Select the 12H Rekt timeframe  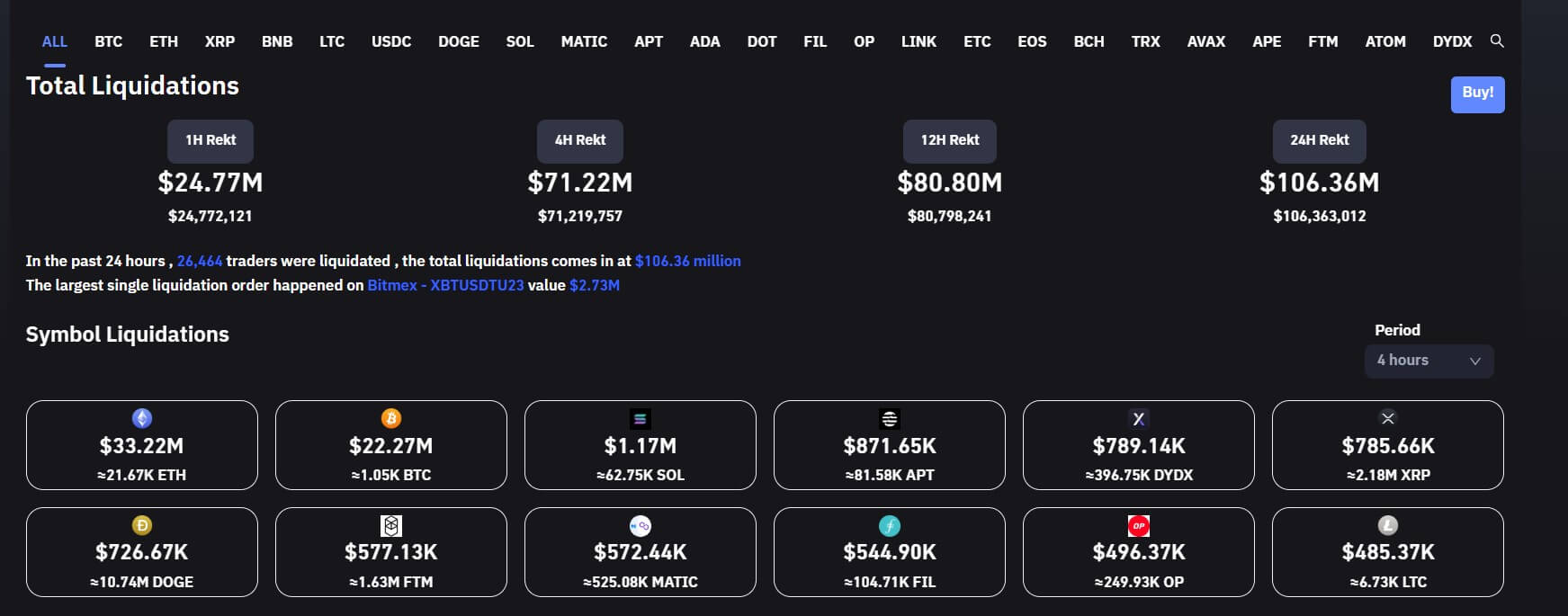click(950, 140)
